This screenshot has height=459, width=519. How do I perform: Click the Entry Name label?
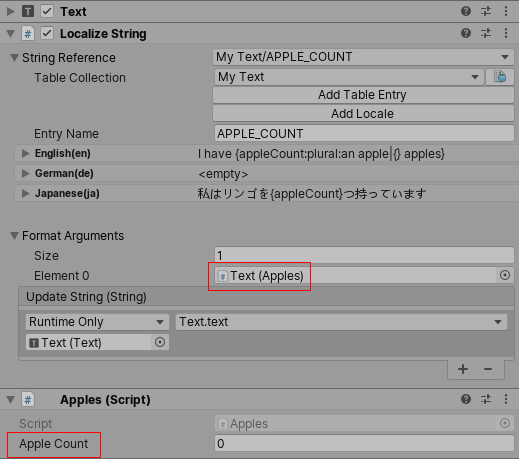66,134
